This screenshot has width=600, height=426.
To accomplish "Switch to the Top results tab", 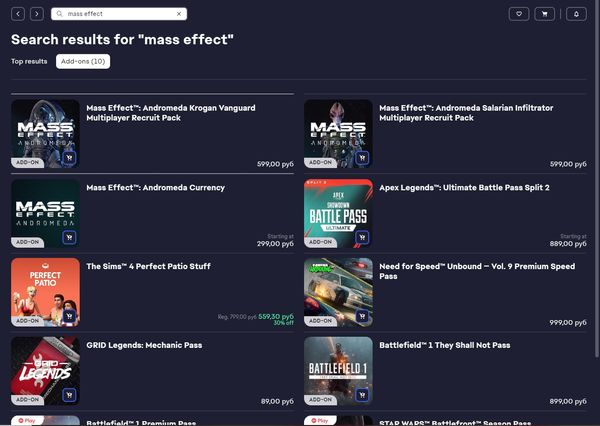I will pos(29,61).
